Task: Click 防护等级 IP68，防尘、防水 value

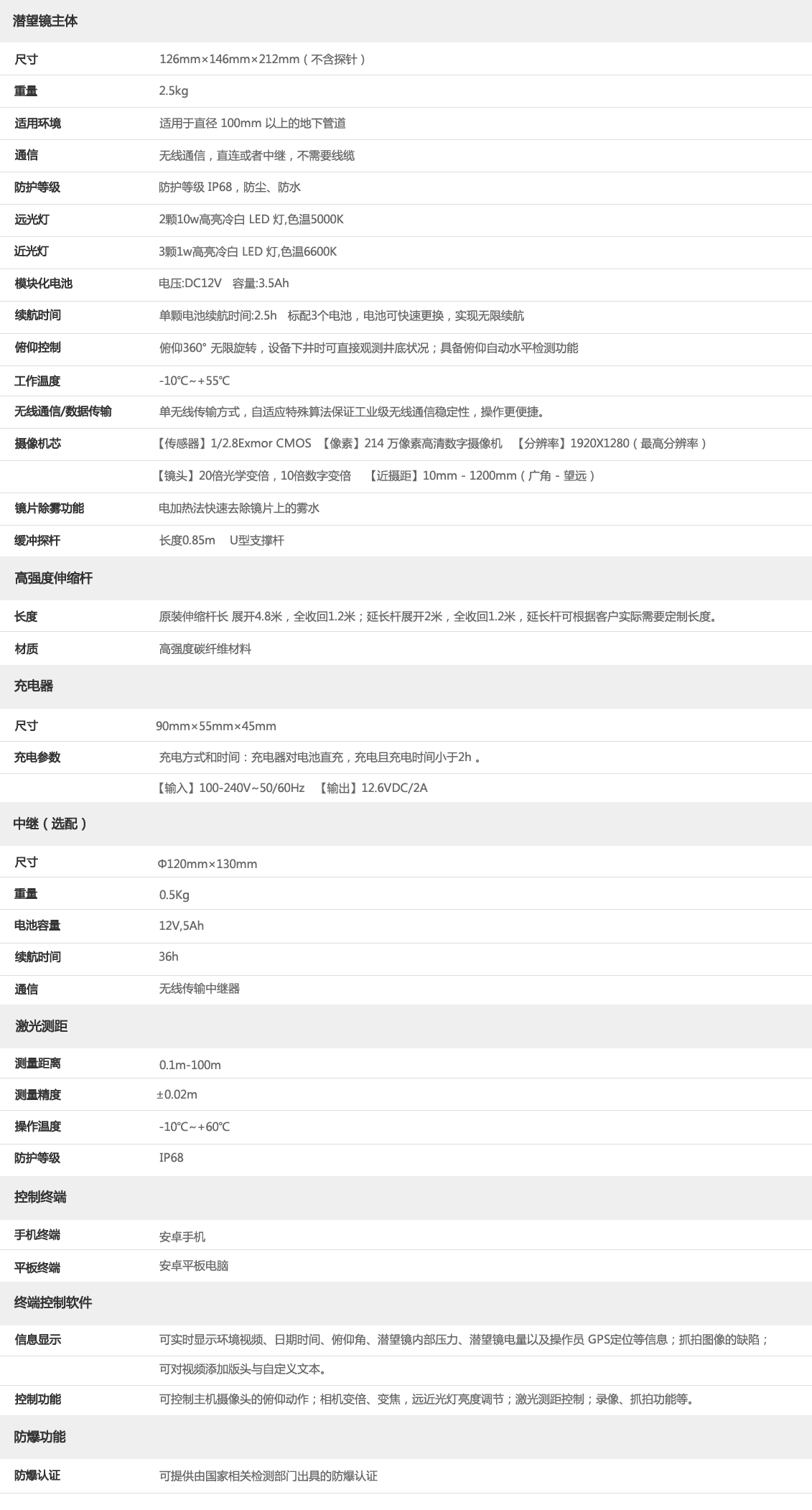Action: (x=230, y=187)
